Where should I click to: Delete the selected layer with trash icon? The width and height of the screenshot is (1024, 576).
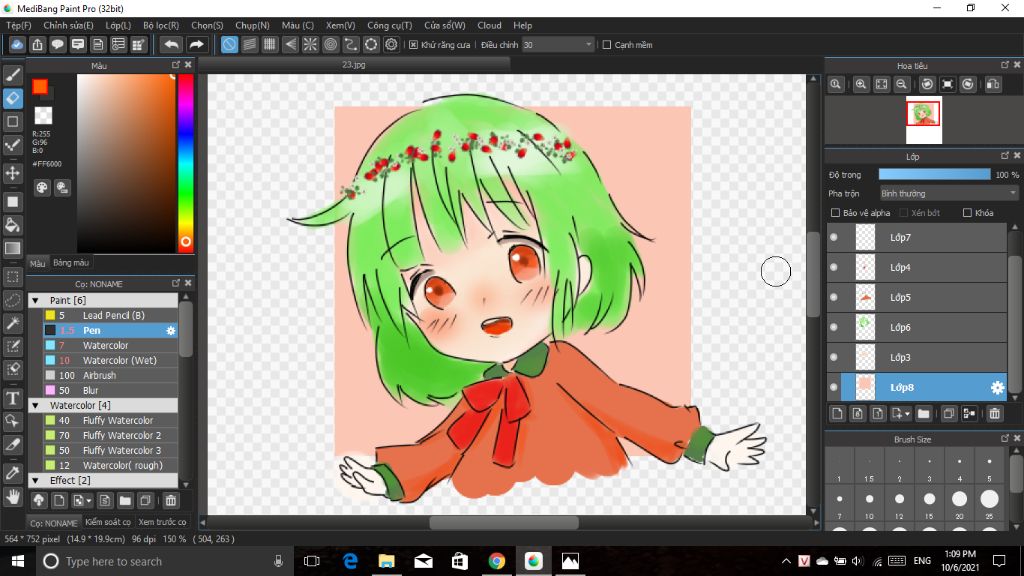(x=994, y=413)
